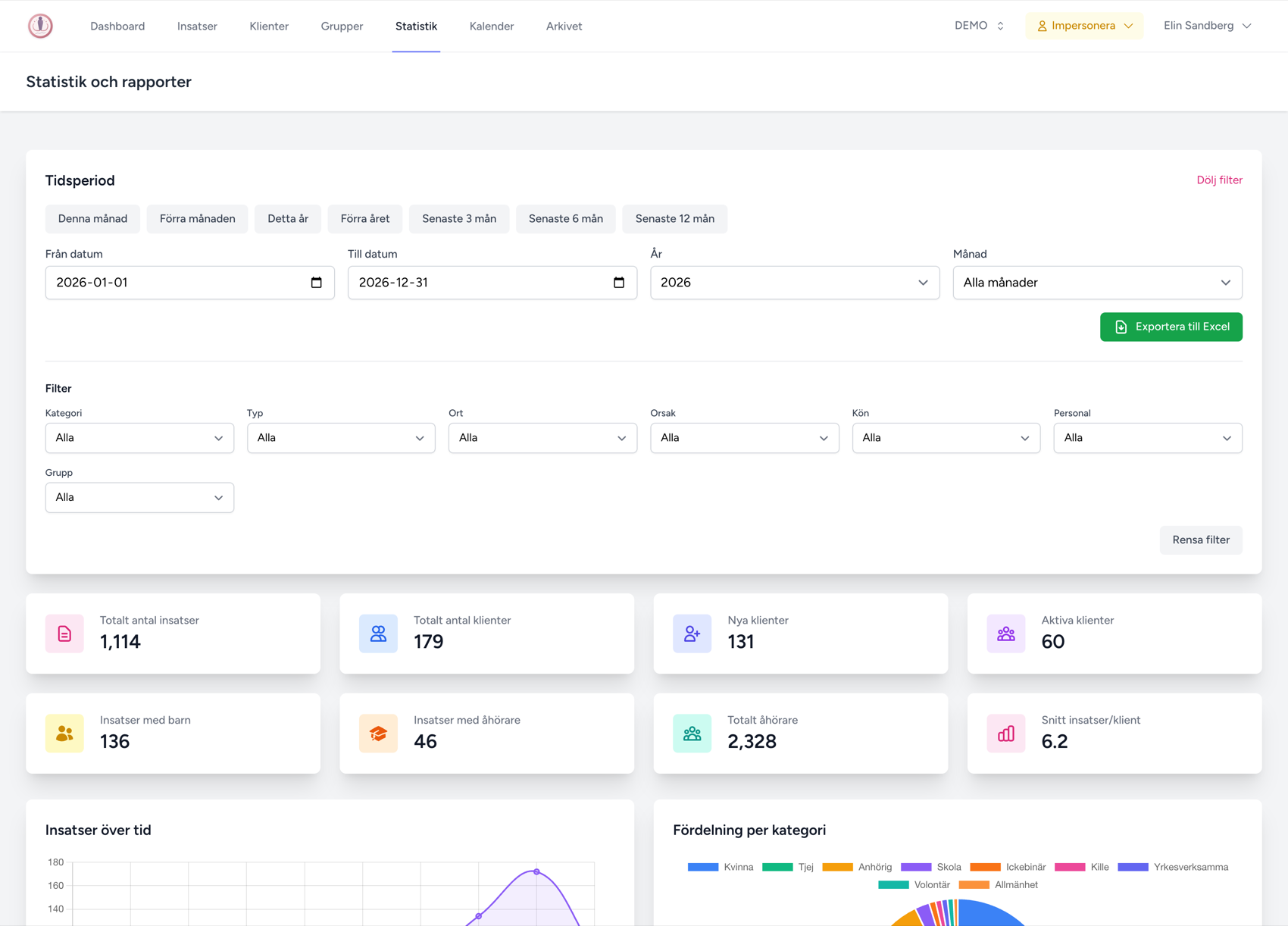This screenshot has height=926, width=1288.
Task: Open the Från datum calendar picker icon
Action: (317, 283)
